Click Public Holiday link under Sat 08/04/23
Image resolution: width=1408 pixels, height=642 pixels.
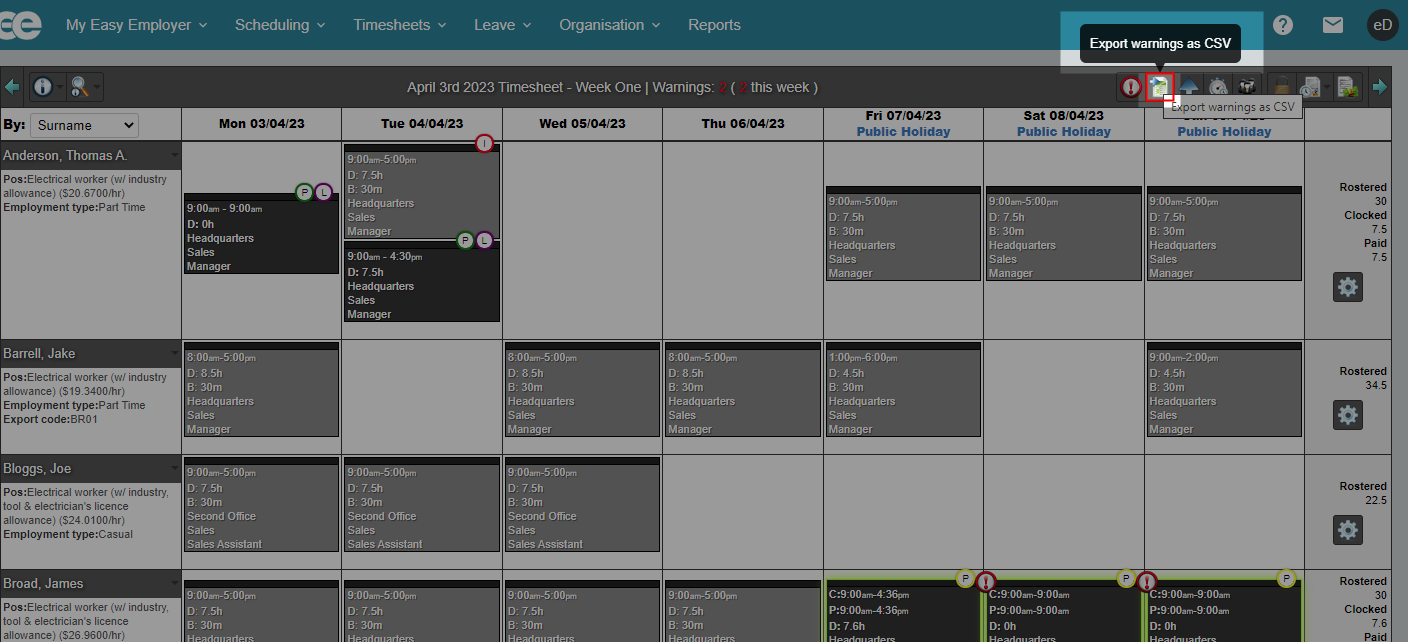pos(1064,132)
